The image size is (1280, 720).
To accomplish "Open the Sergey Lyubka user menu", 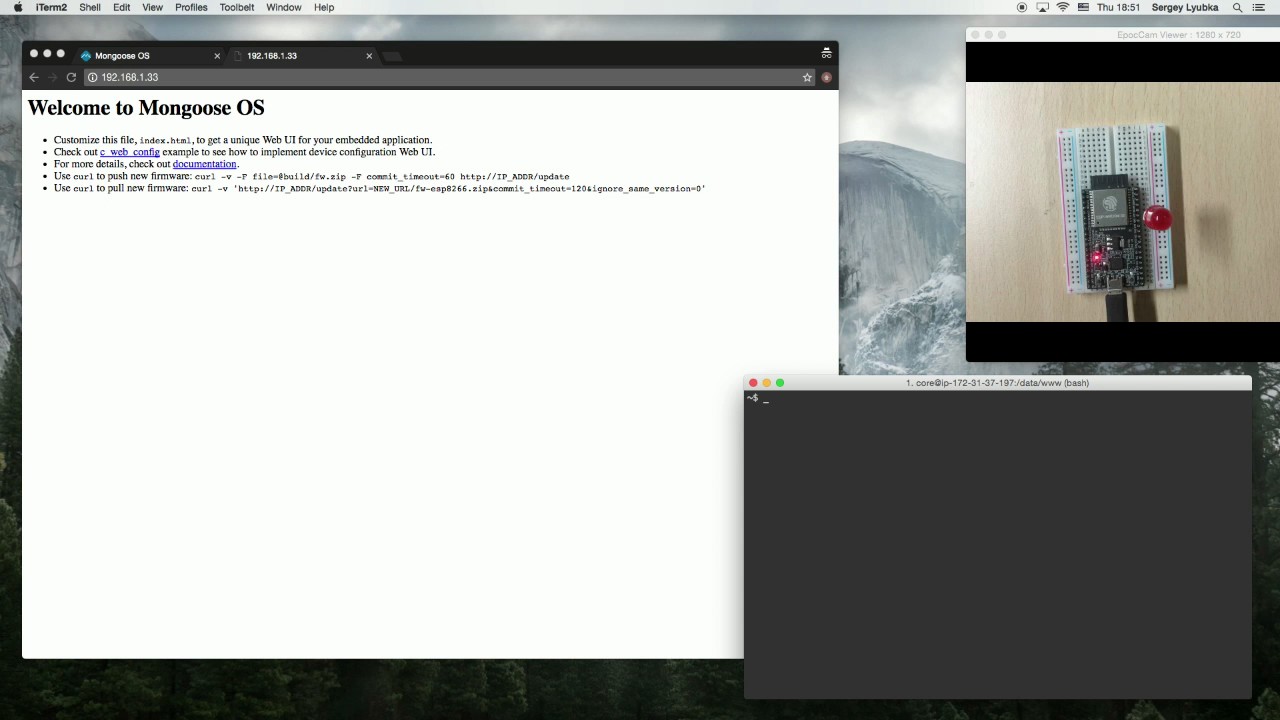I will [1185, 7].
